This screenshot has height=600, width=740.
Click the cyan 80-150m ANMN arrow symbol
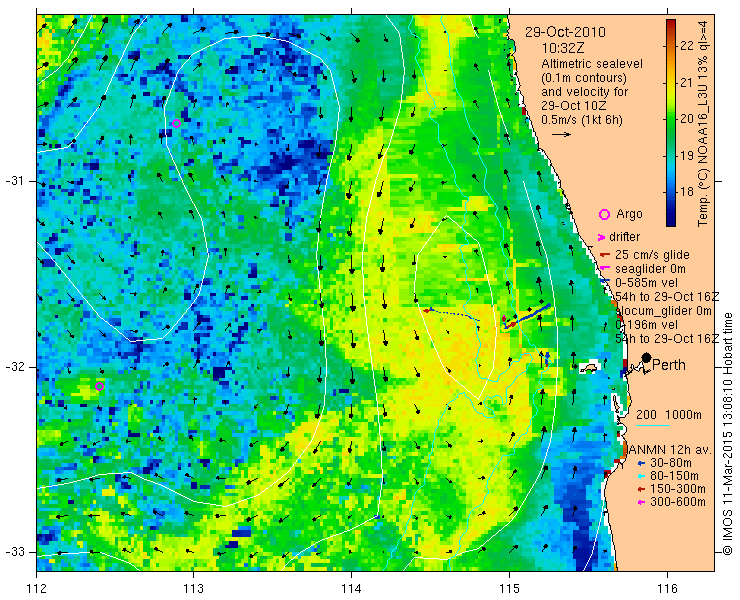pos(641,477)
